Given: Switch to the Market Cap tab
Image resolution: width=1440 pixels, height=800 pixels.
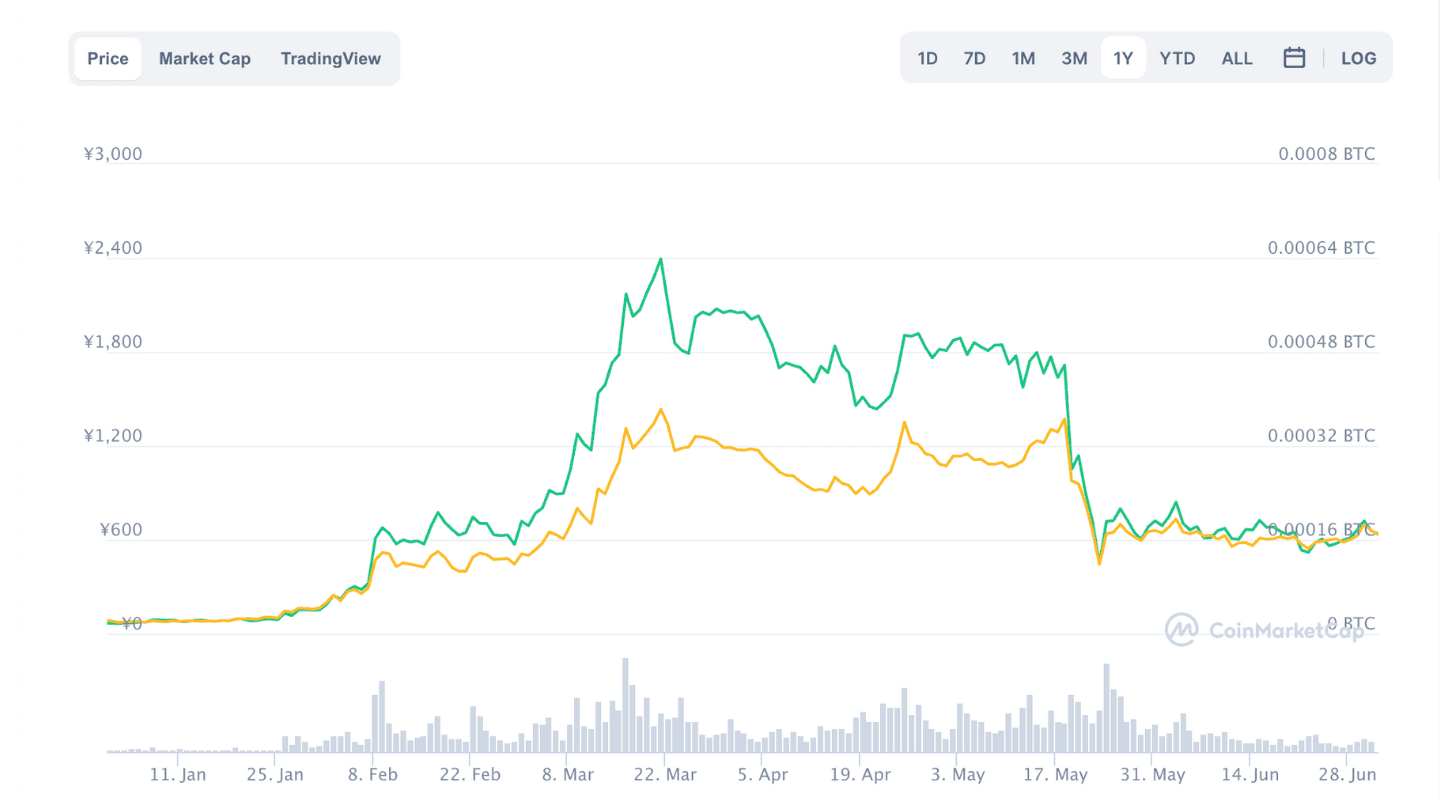Looking at the screenshot, I should pos(205,58).
